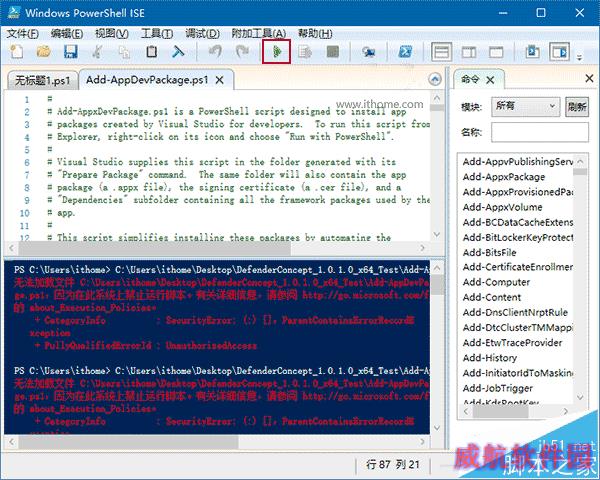The width and height of the screenshot is (600, 480).
Task: Save the current script
Action: pos(70,52)
